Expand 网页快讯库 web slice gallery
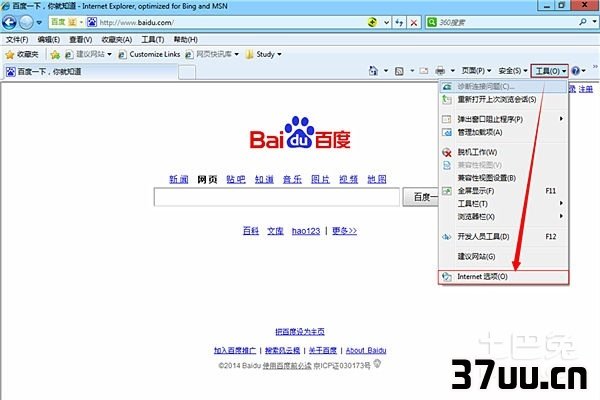600x400 pixels. [212, 54]
